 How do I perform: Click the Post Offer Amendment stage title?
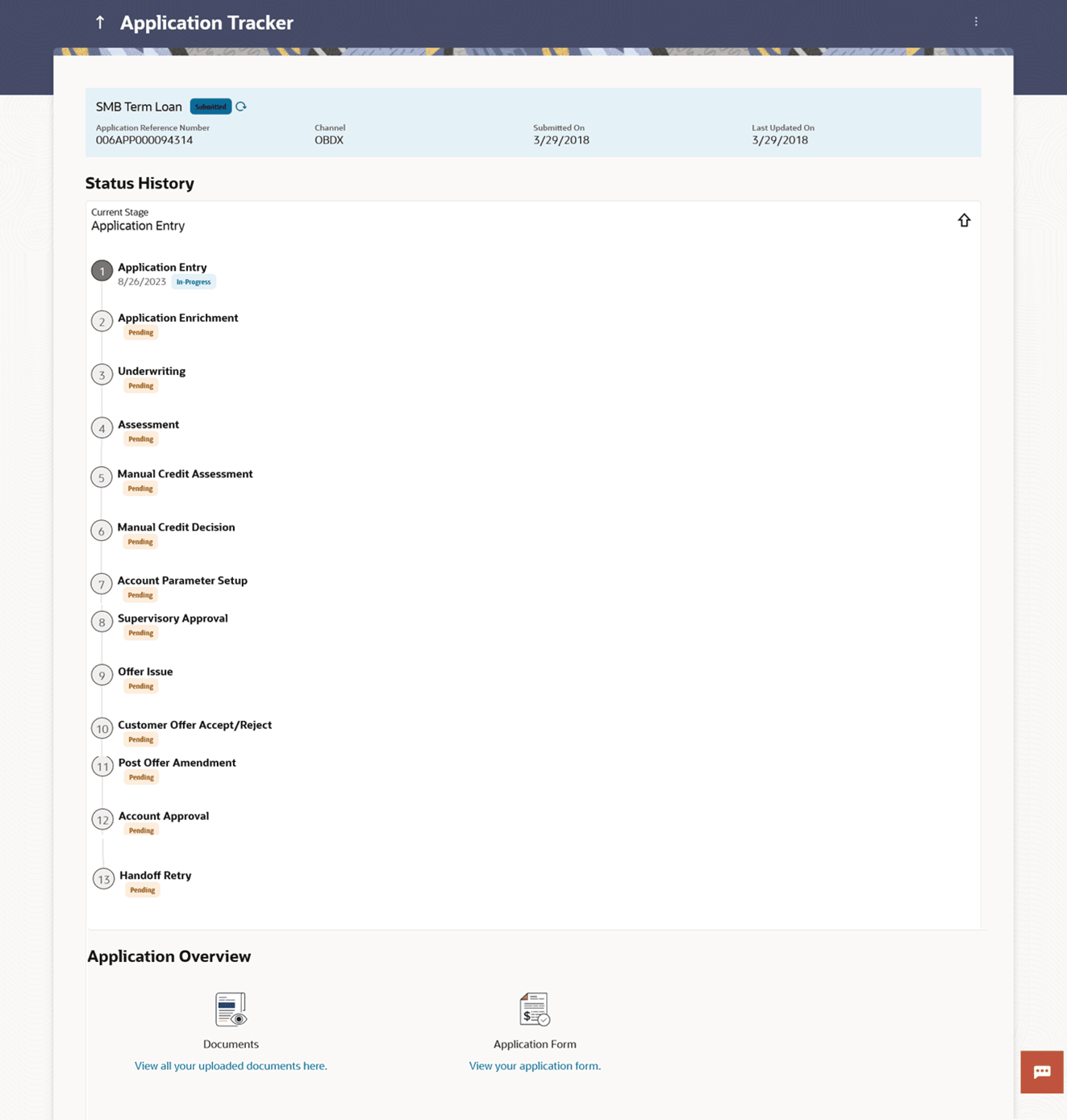click(x=177, y=763)
